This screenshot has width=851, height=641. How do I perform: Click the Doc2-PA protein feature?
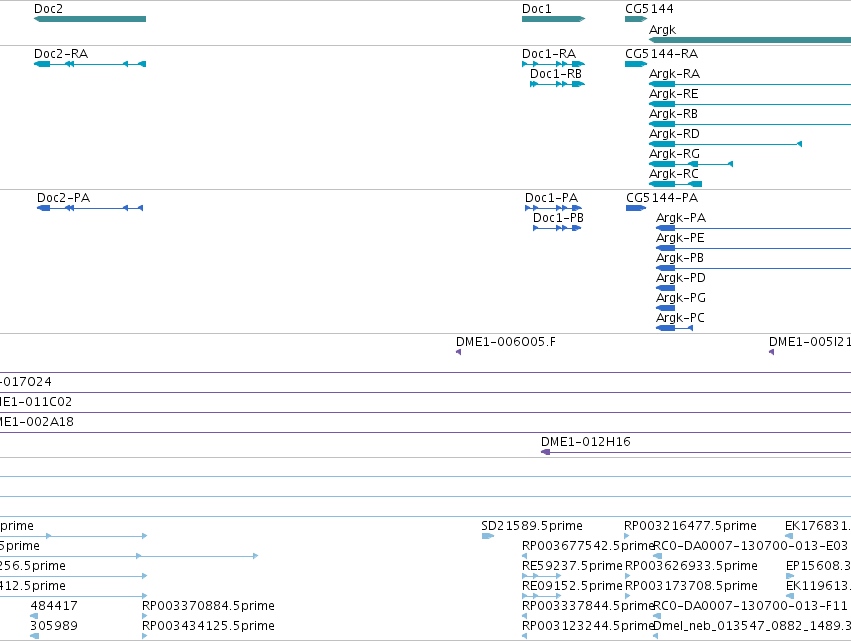pyautogui.click(x=90, y=208)
